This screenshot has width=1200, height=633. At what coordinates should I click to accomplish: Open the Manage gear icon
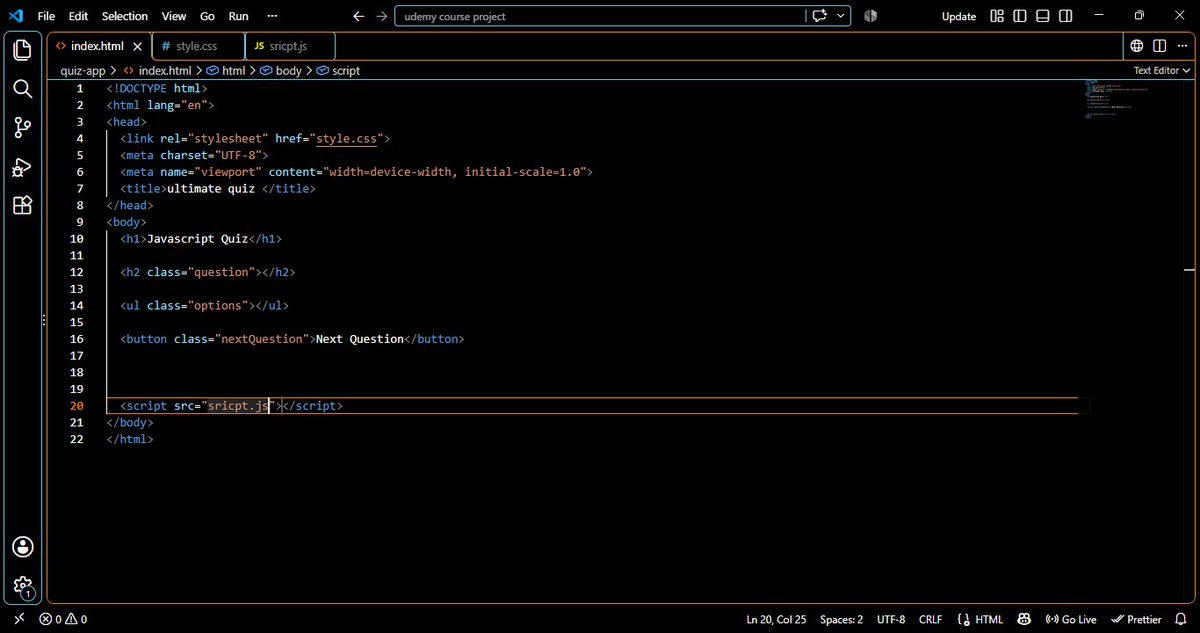coord(22,587)
